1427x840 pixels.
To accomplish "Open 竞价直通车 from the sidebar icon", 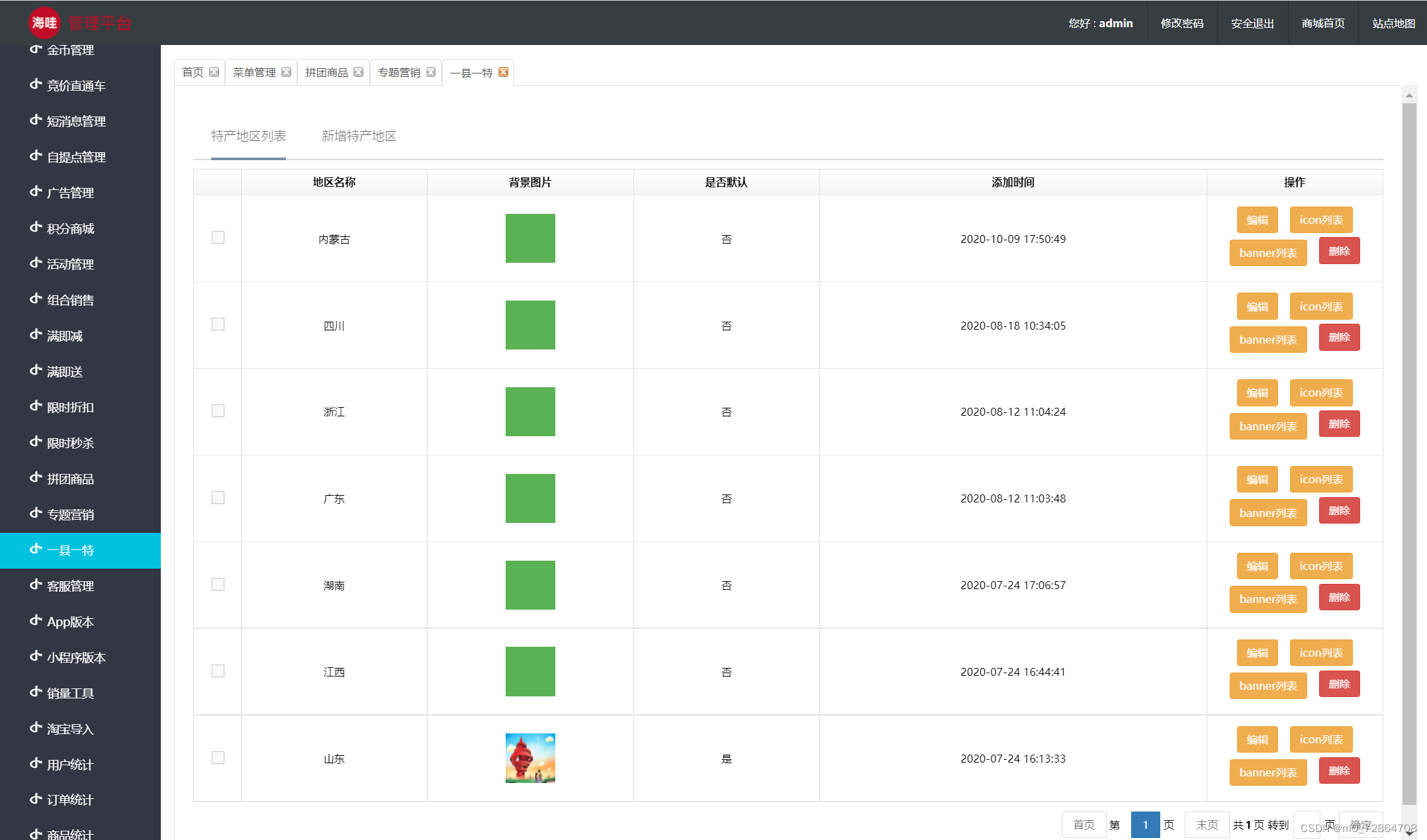I will (x=36, y=85).
